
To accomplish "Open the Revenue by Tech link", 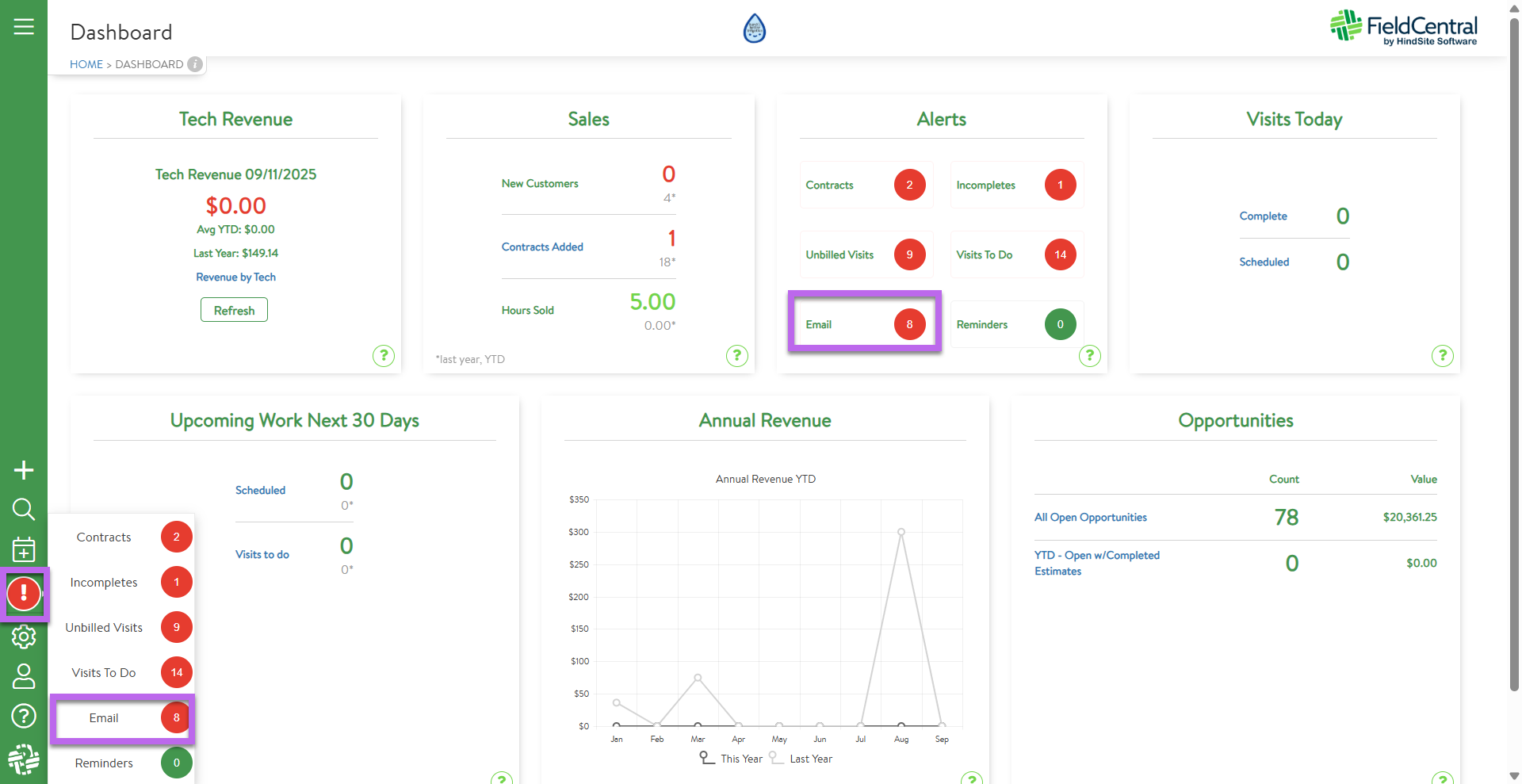I will coord(235,277).
